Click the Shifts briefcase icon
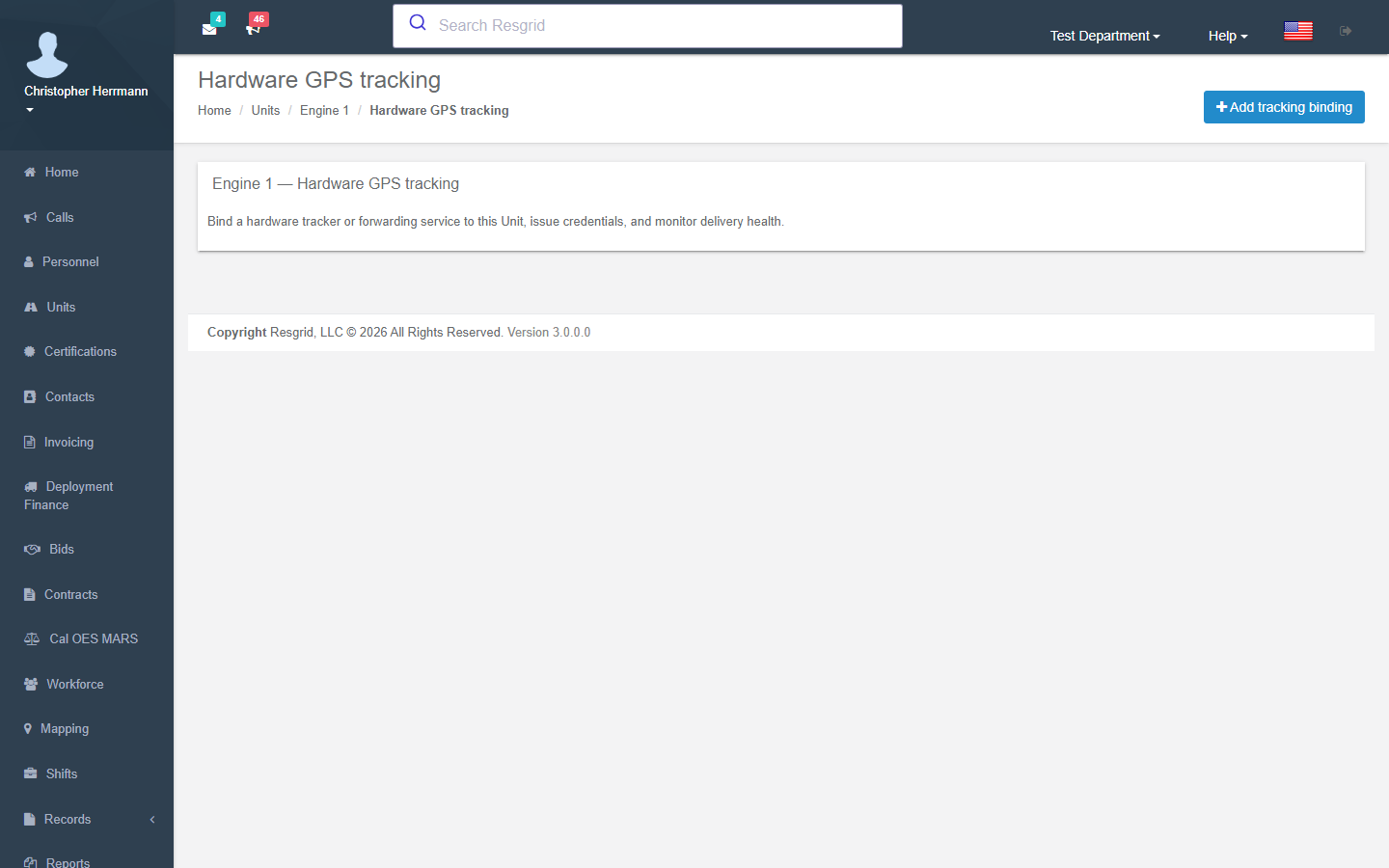This screenshot has width=1389, height=868. (x=31, y=773)
